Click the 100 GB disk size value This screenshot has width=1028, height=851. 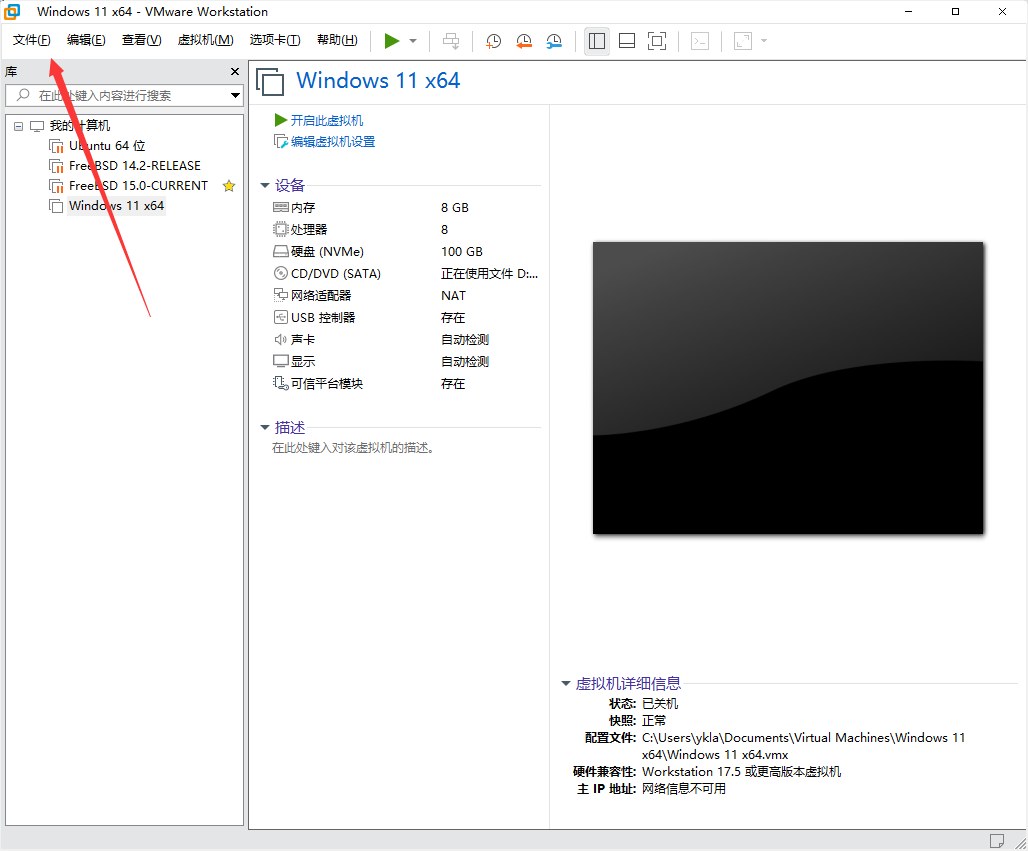(x=462, y=252)
